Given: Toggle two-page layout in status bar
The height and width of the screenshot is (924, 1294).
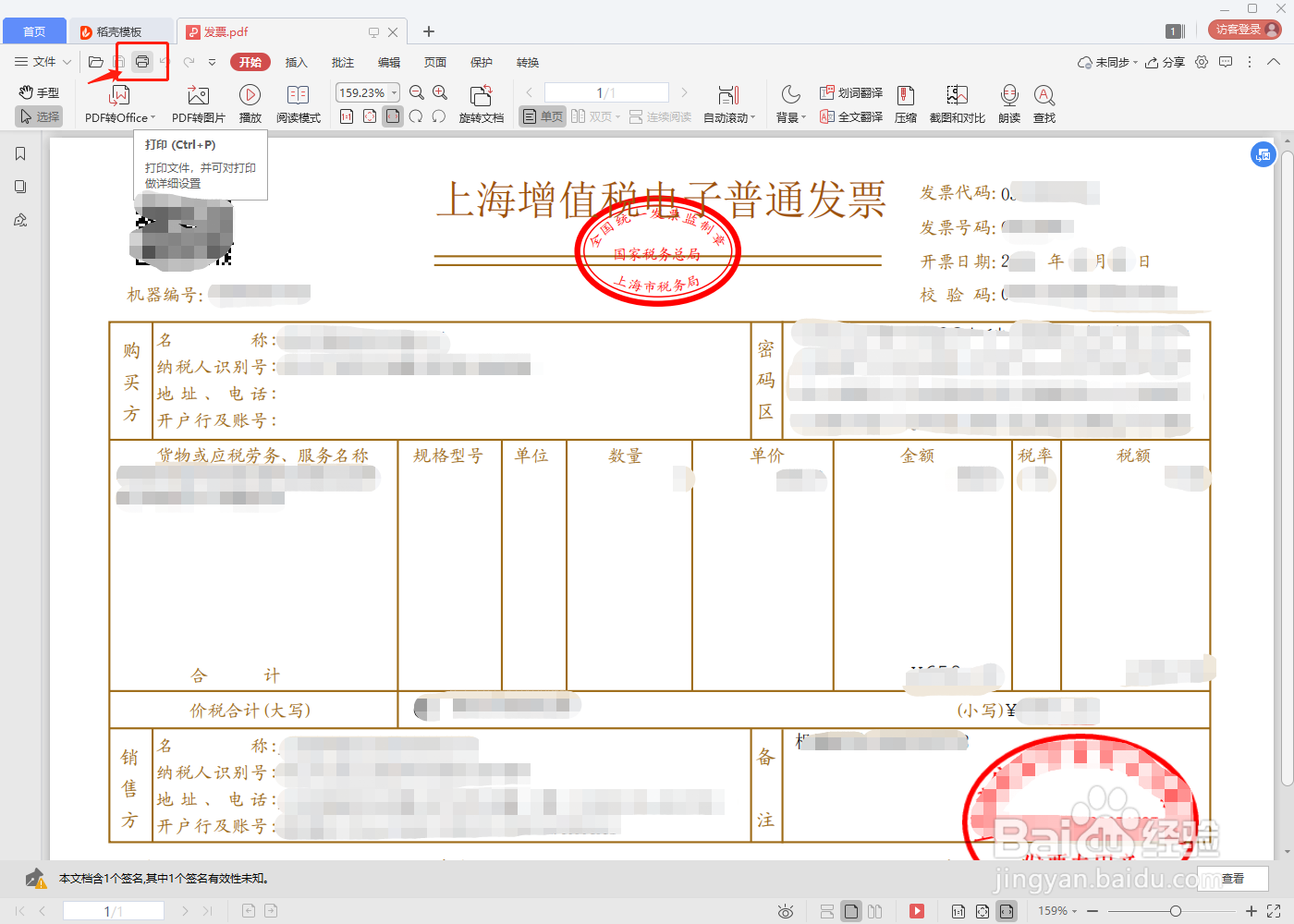Looking at the screenshot, I should [x=875, y=912].
